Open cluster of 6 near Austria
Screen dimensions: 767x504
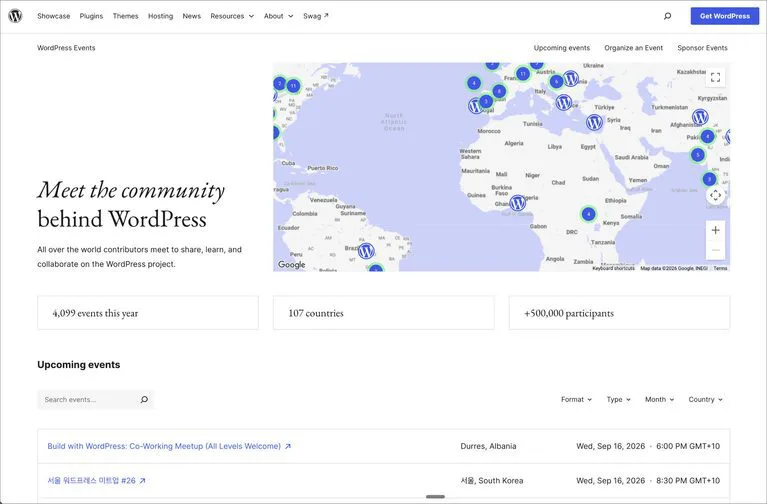tap(556, 82)
